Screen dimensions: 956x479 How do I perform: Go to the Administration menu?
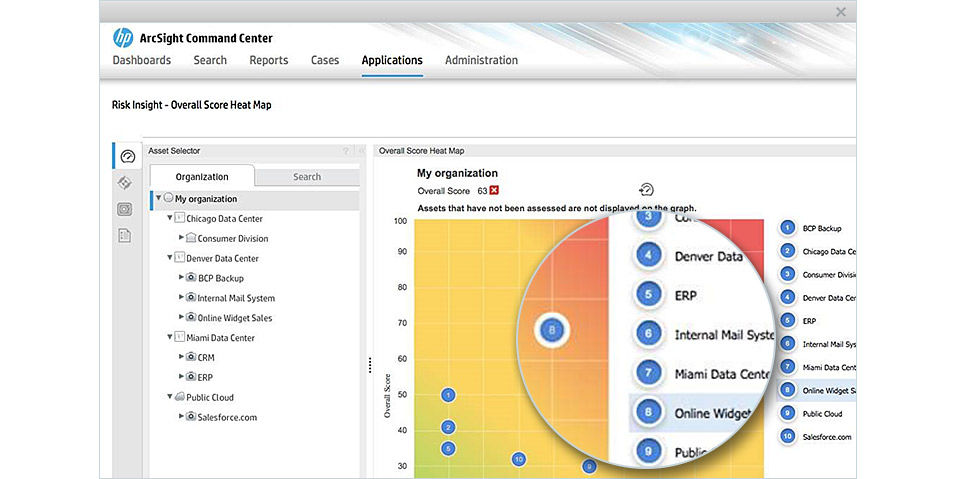click(x=481, y=60)
